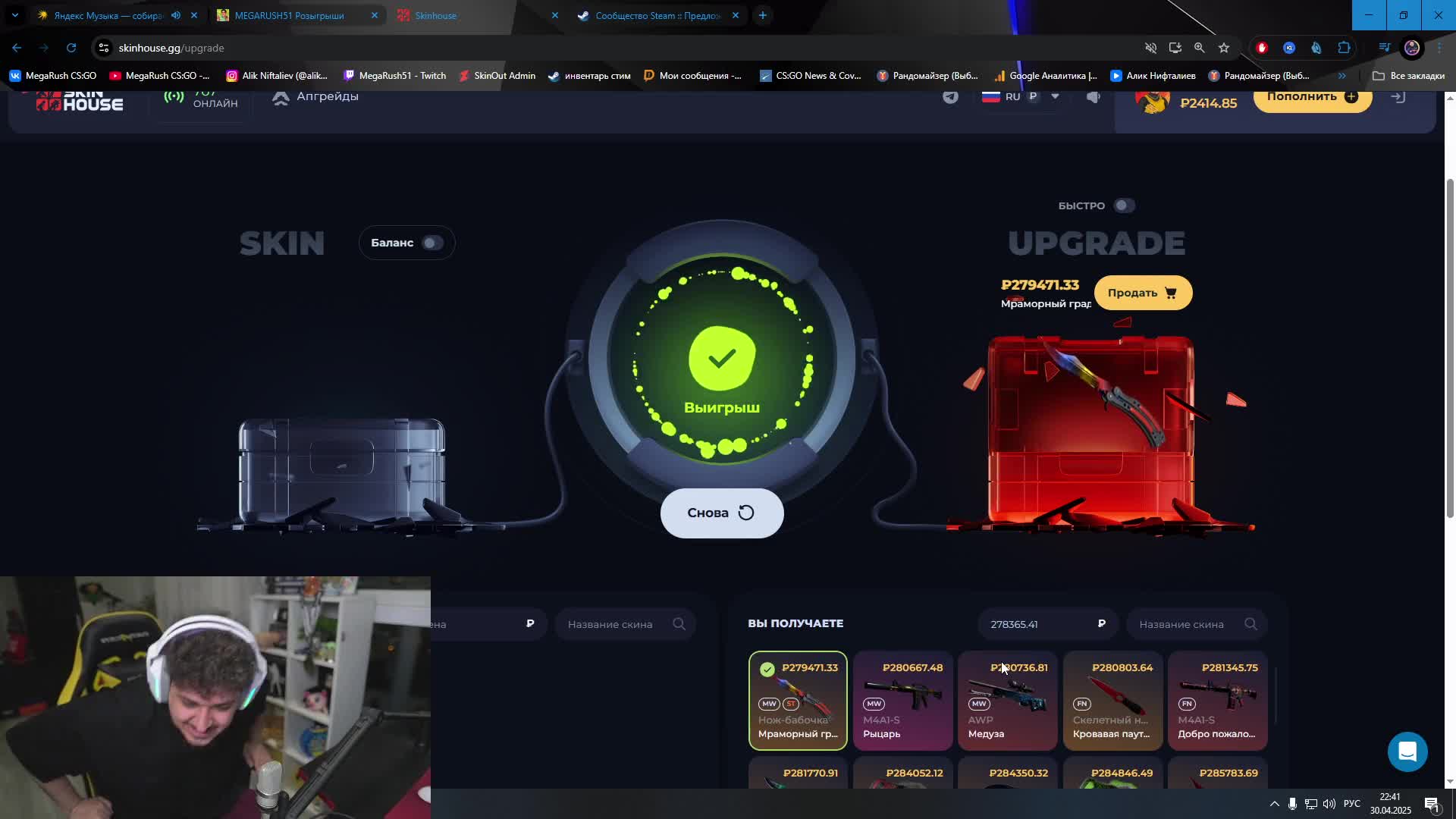Screen dimensions: 1456x819
Task: Click the network tray icon
Action: point(1310,804)
